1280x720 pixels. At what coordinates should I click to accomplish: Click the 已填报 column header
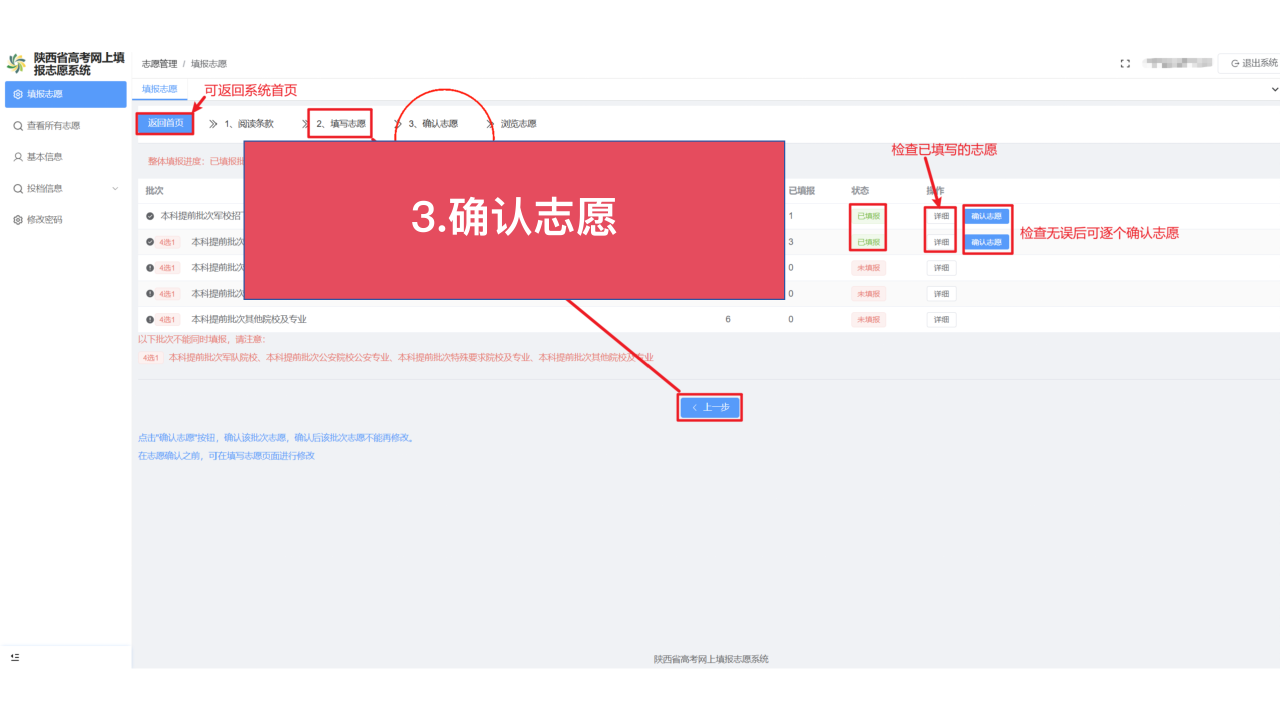(x=801, y=190)
